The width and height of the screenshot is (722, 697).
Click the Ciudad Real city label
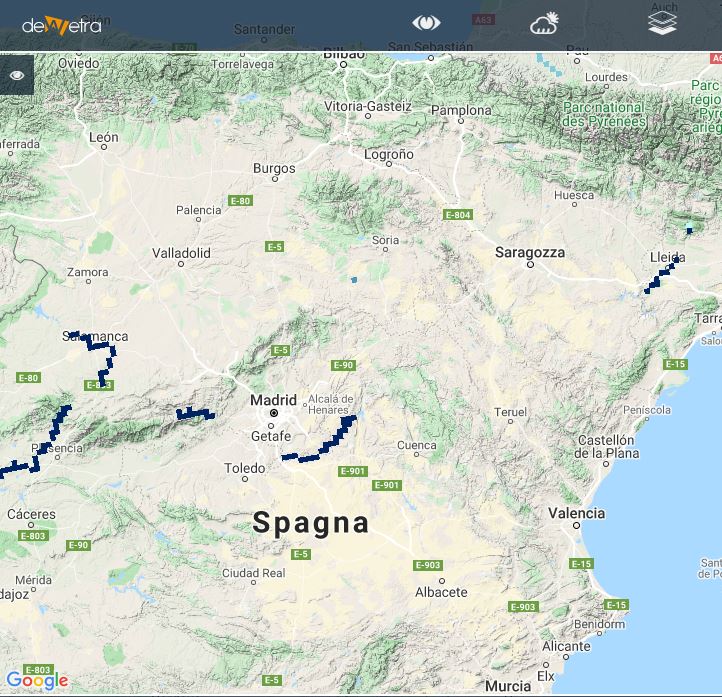pyautogui.click(x=253, y=573)
